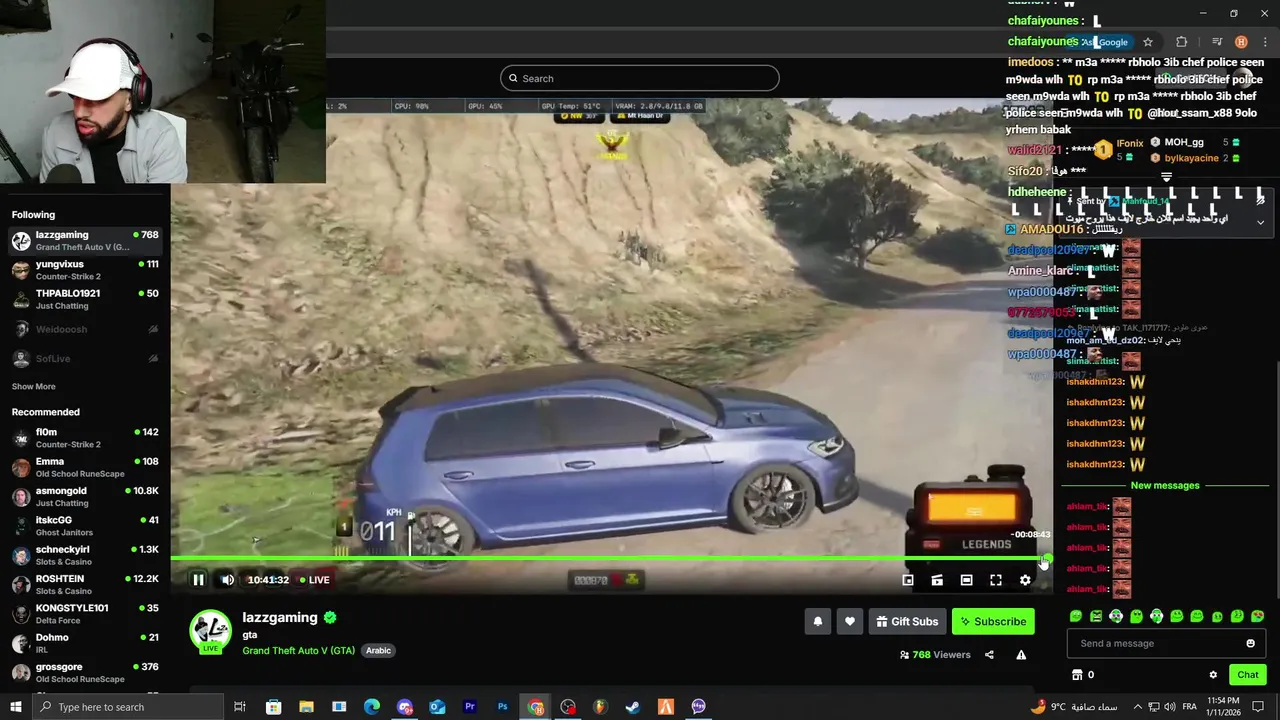Pause the live stream video

point(198,580)
